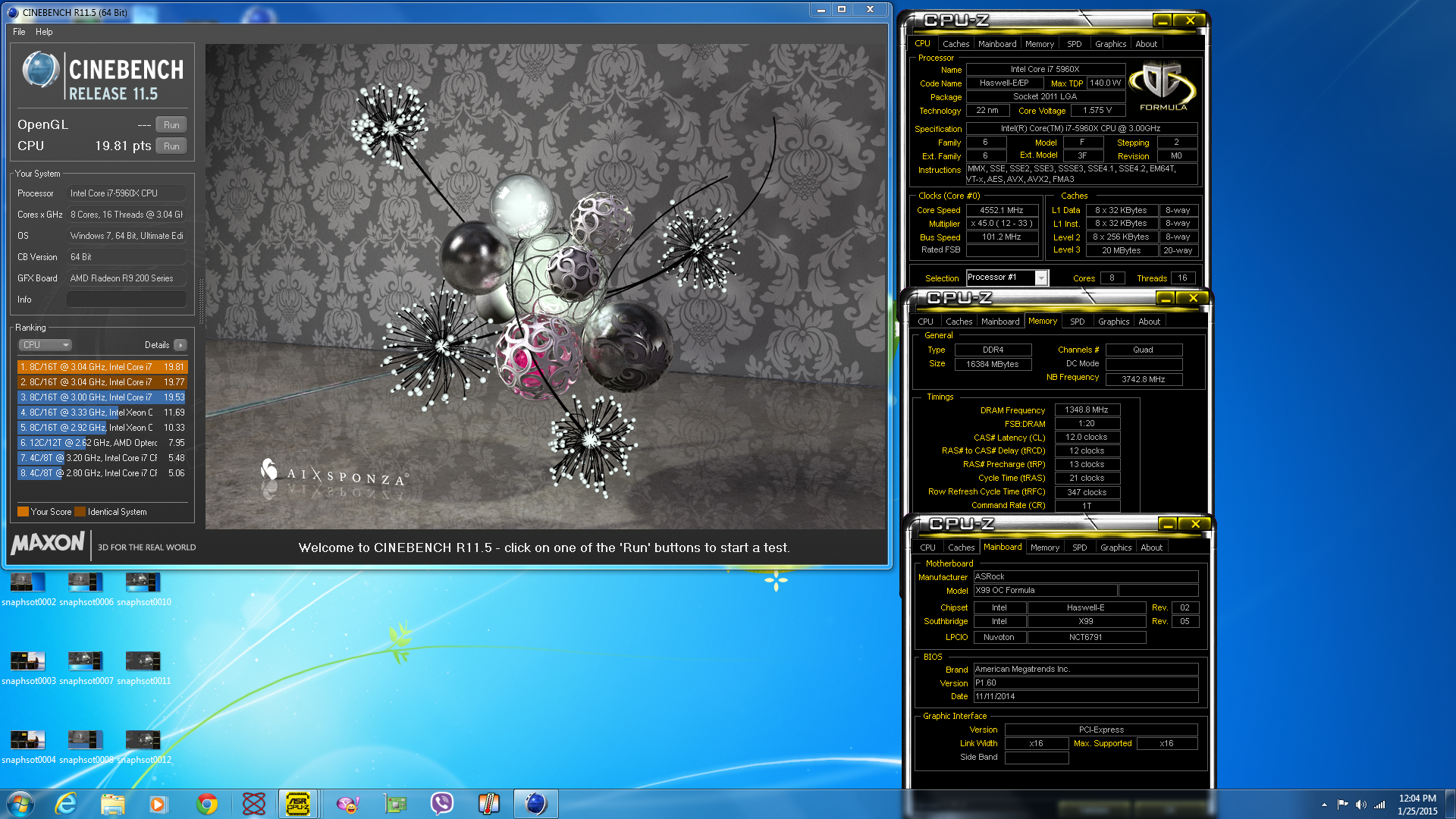Viewport: 1456px width, 819px height.
Task: Click the BIOS Version field P1.60
Action: pyautogui.click(x=1085, y=682)
